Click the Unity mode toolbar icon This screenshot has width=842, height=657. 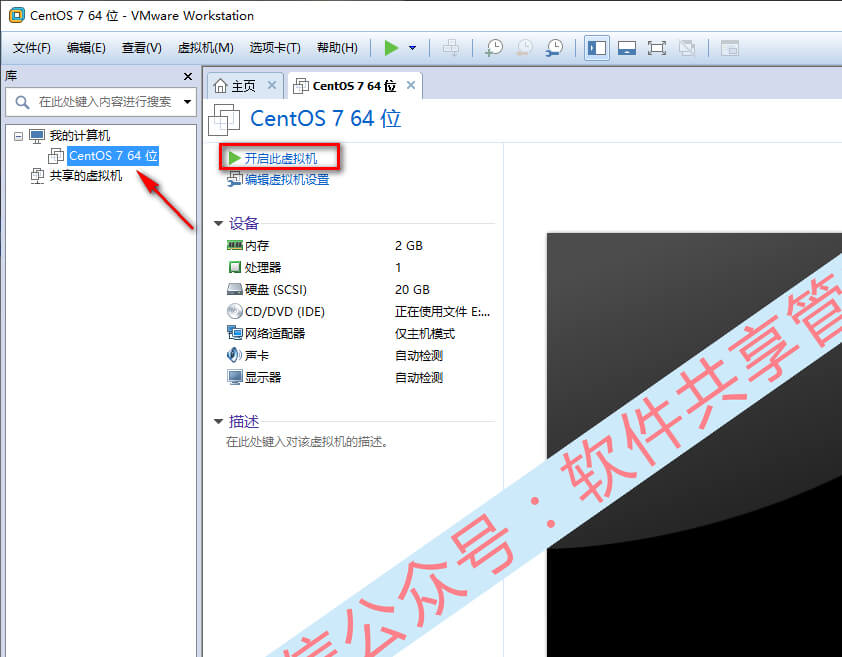pos(687,48)
